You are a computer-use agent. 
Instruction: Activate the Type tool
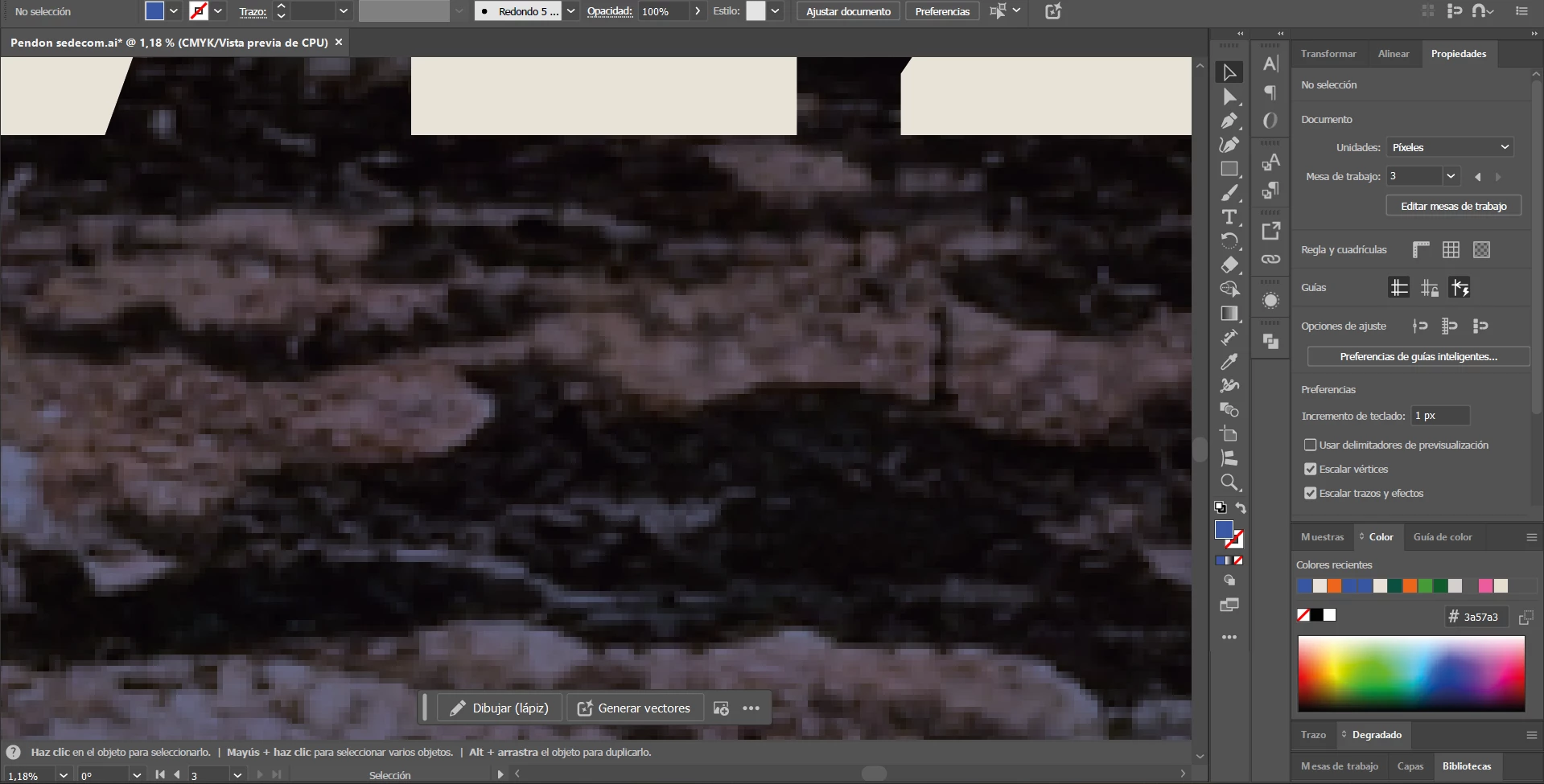tap(1229, 217)
